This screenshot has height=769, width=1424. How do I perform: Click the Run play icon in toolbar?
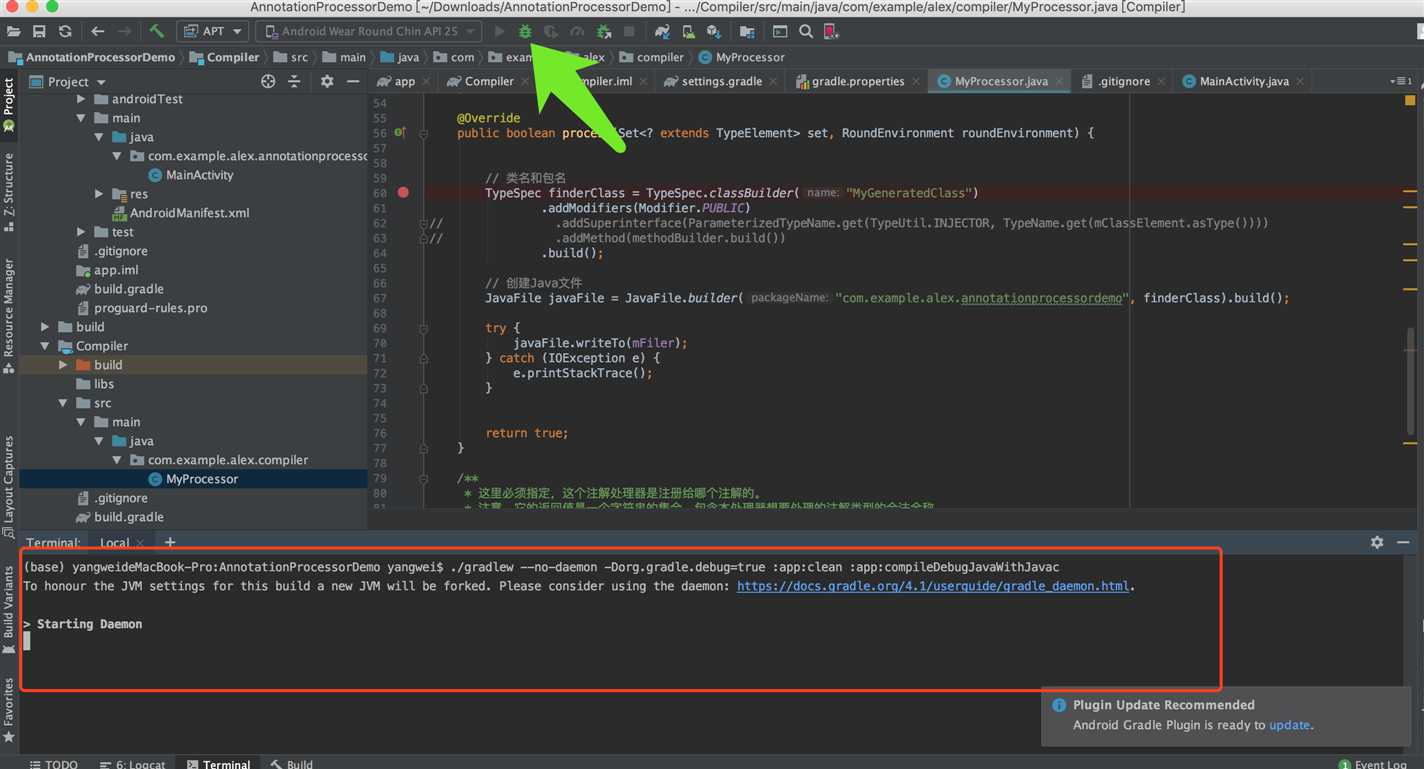click(x=499, y=32)
